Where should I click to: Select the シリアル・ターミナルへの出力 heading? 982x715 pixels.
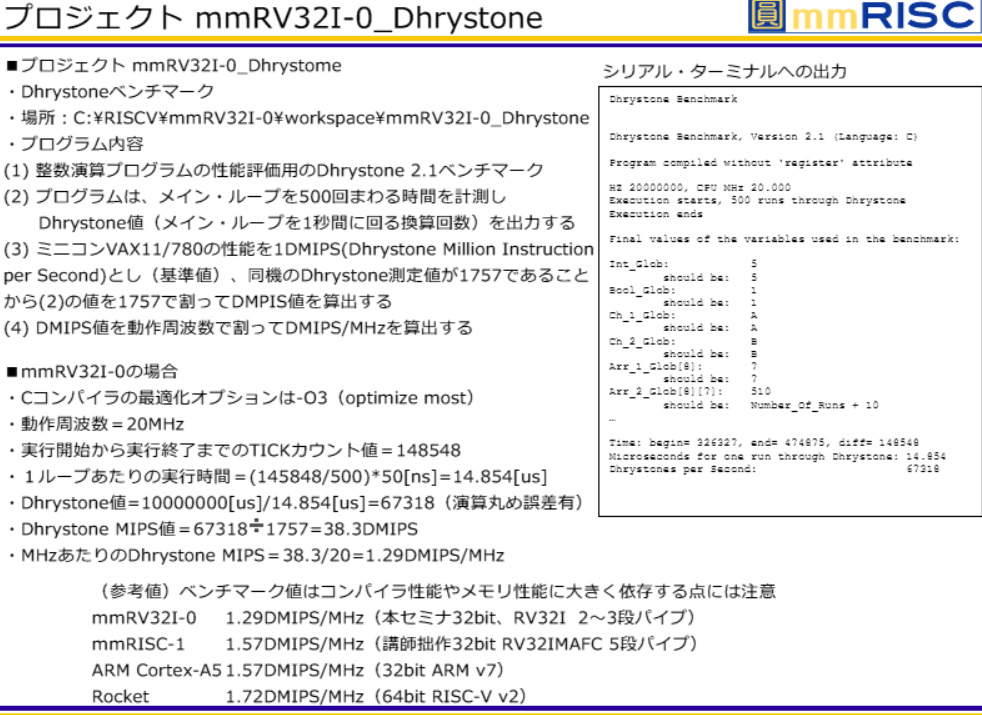(x=724, y=72)
